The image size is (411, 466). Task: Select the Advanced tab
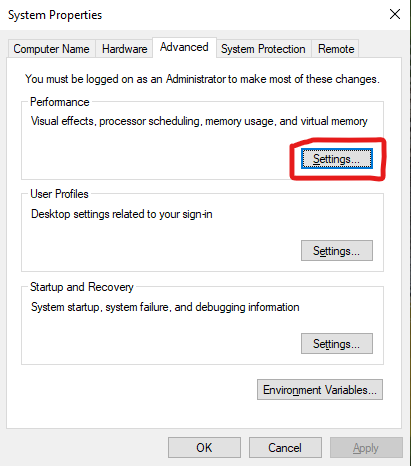pos(184,47)
